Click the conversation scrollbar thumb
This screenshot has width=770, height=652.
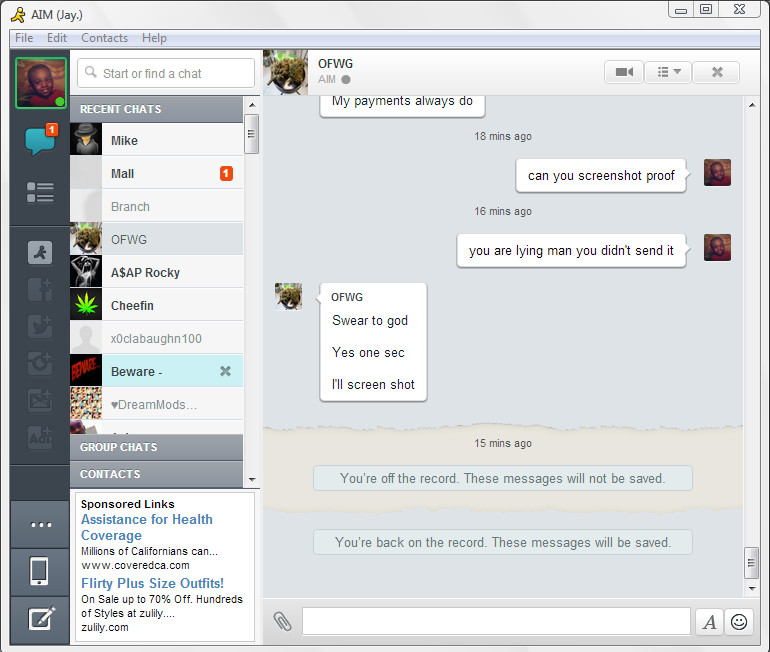(x=751, y=563)
